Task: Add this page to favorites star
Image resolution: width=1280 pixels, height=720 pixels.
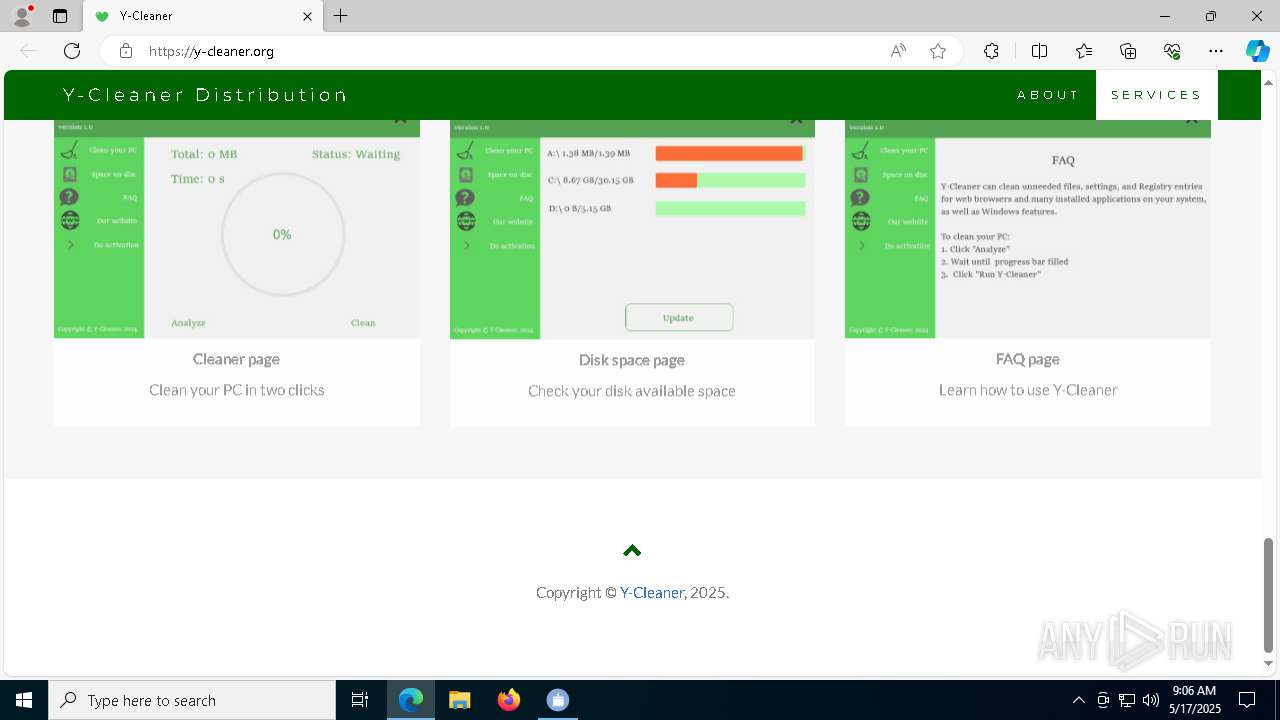Action: click(x=937, y=51)
